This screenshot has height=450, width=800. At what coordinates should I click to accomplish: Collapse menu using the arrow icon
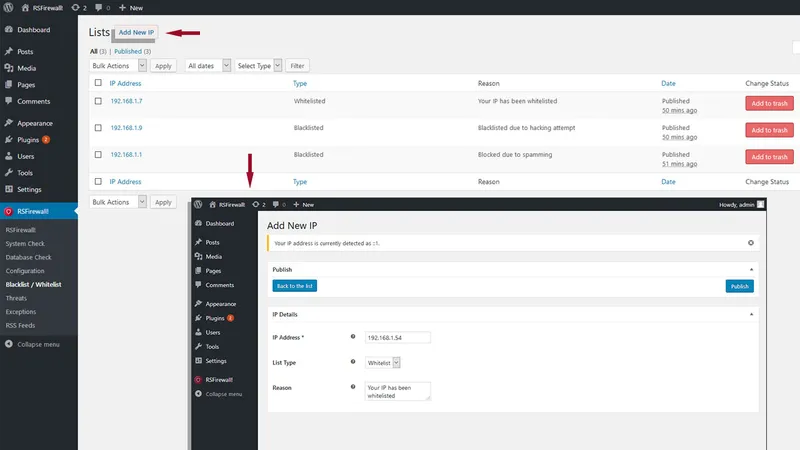(x=9, y=344)
